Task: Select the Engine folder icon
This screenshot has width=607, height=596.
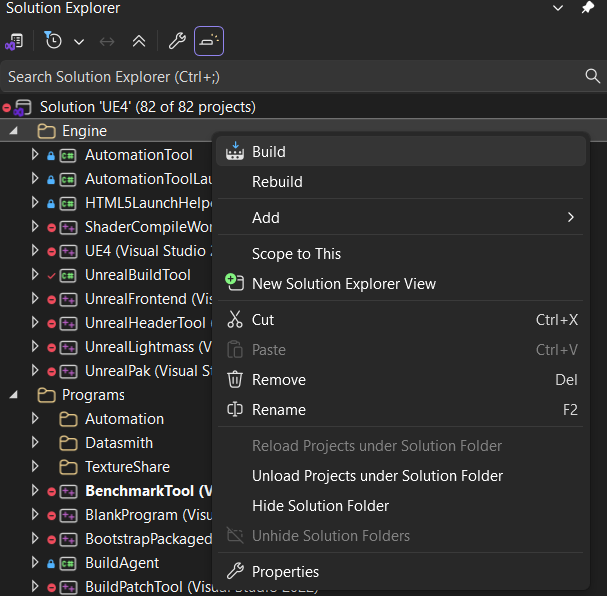Action: [46, 131]
